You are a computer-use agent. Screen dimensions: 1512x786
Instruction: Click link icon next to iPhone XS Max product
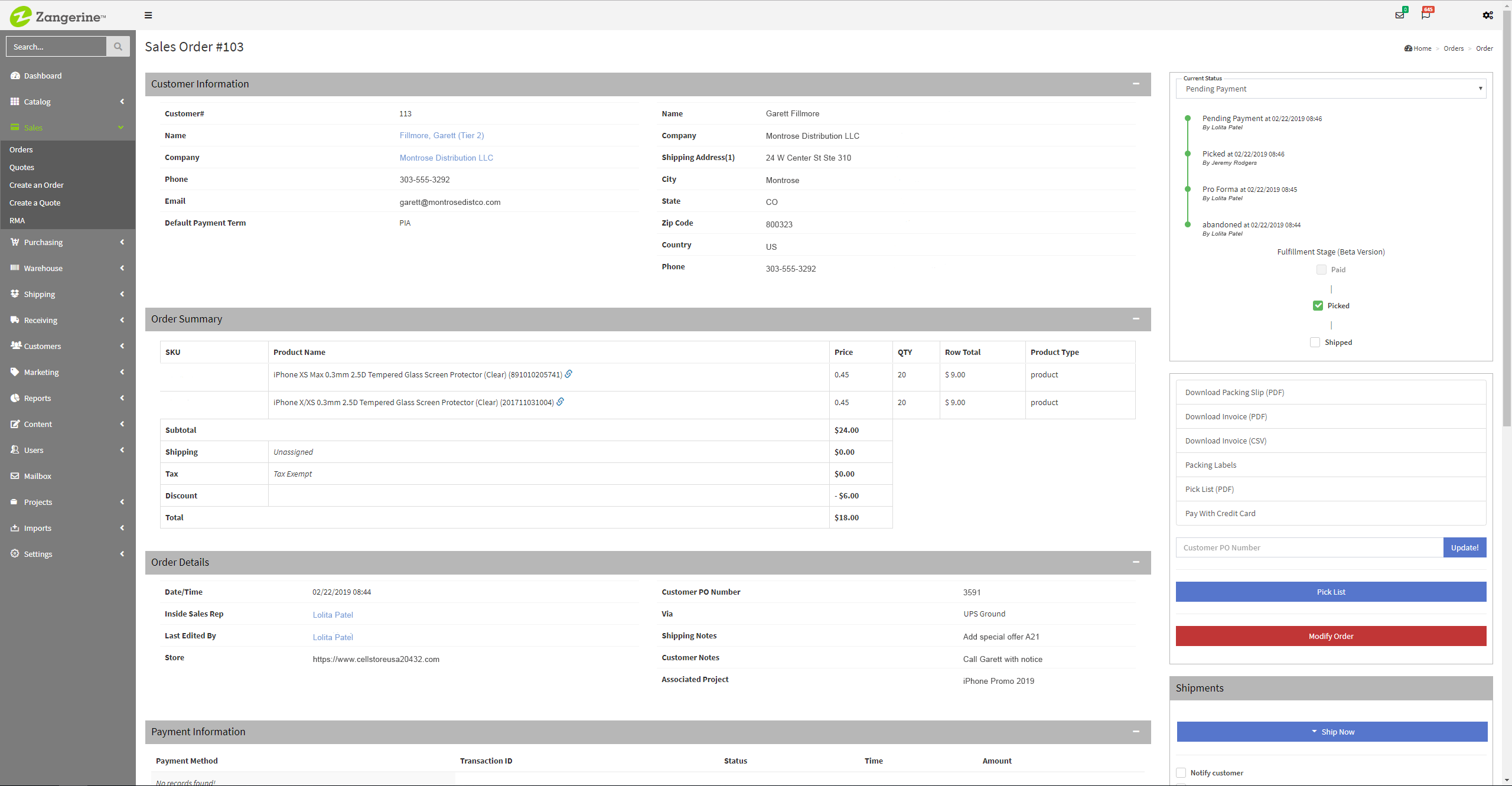coord(569,374)
